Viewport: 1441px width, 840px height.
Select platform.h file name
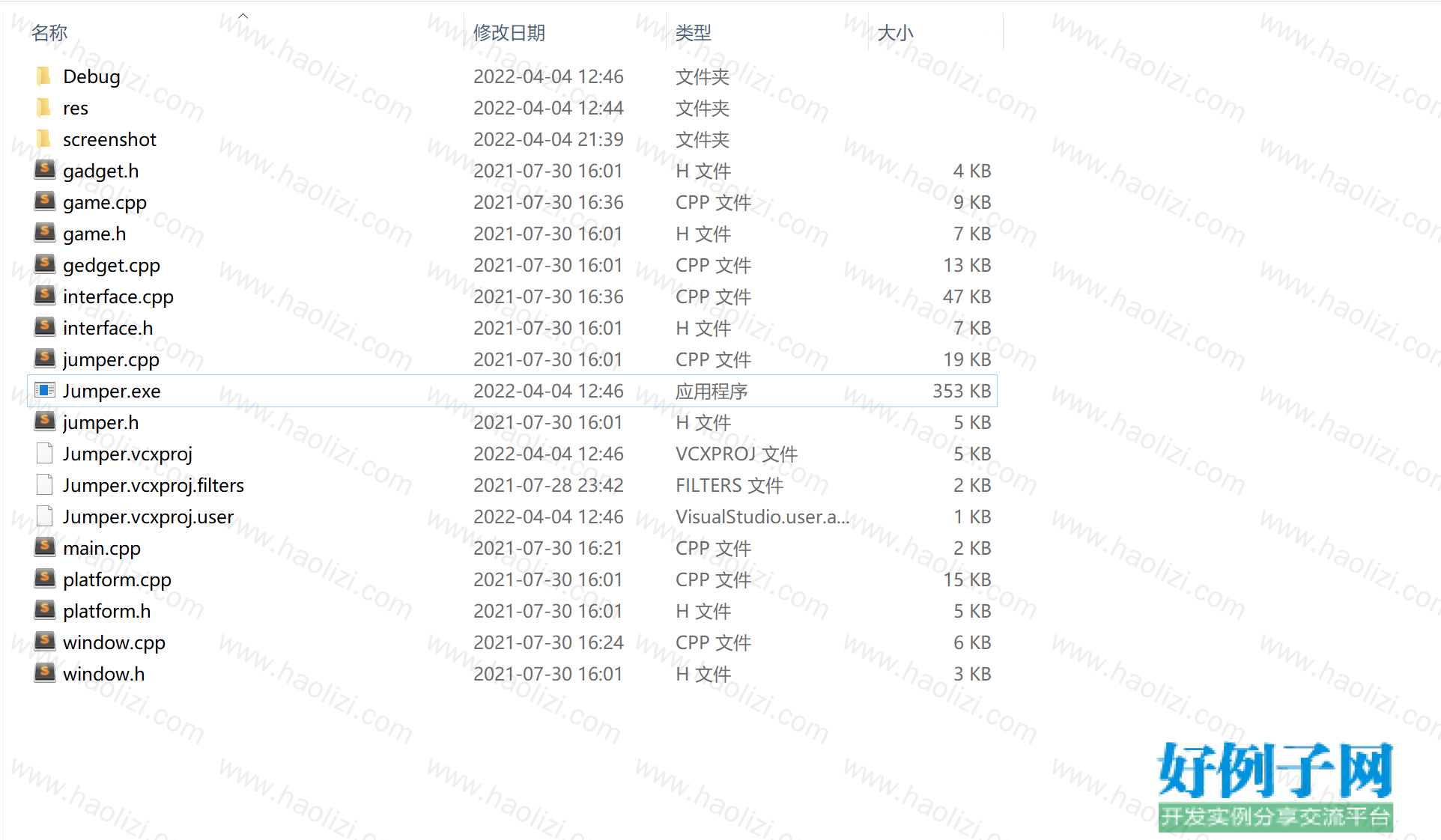click(x=107, y=612)
